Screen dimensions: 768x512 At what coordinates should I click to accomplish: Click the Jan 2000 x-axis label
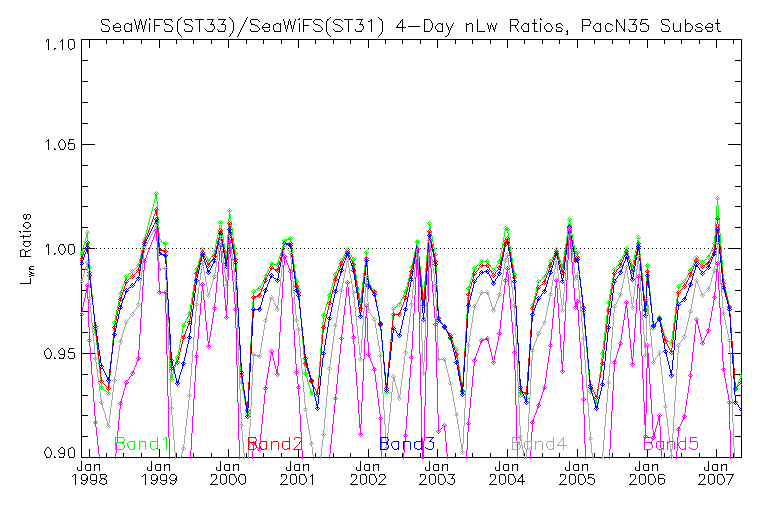(x=228, y=473)
